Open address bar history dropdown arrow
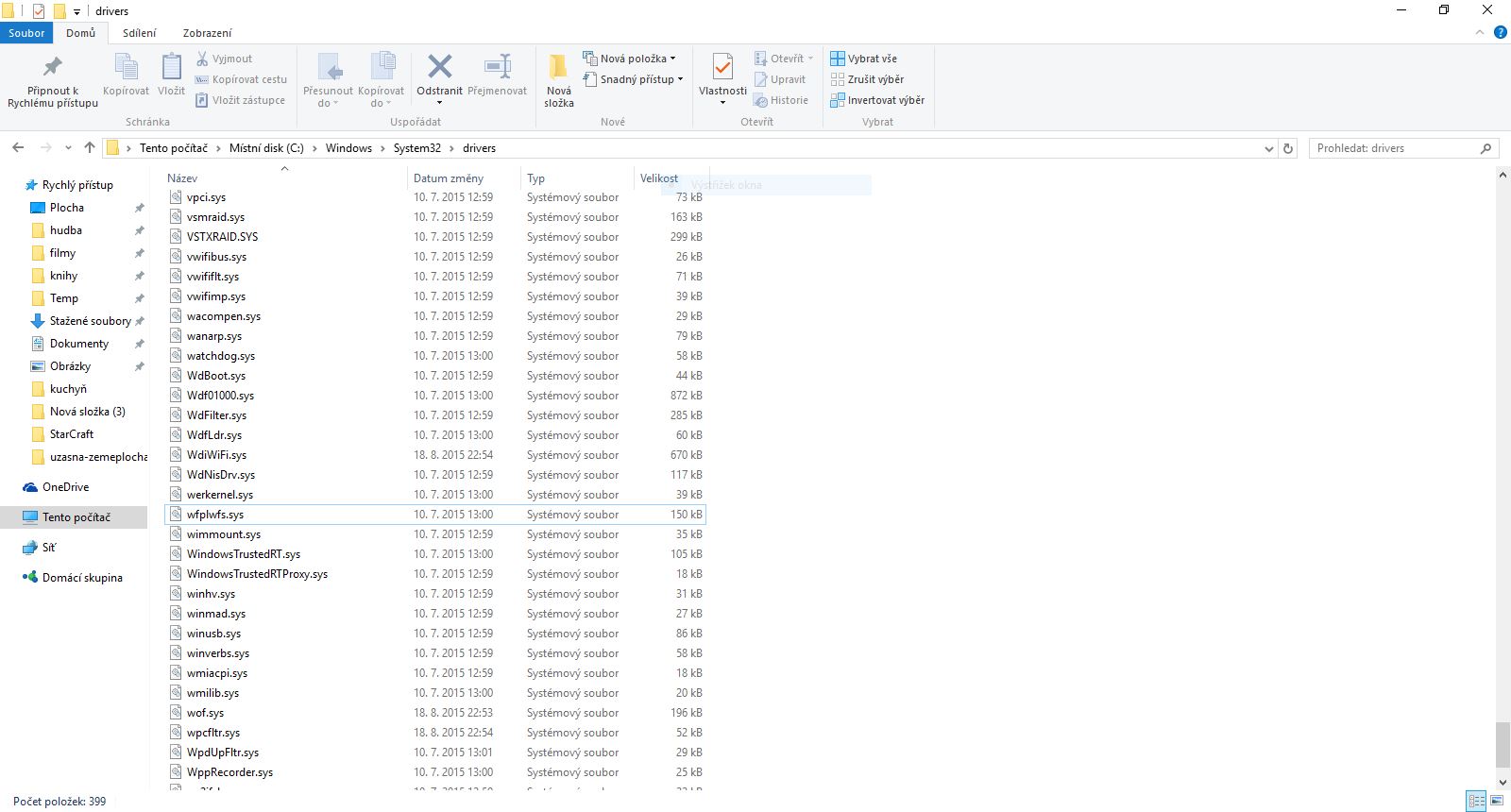The width and height of the screenshot is (1511, 812). point(1268,148)
